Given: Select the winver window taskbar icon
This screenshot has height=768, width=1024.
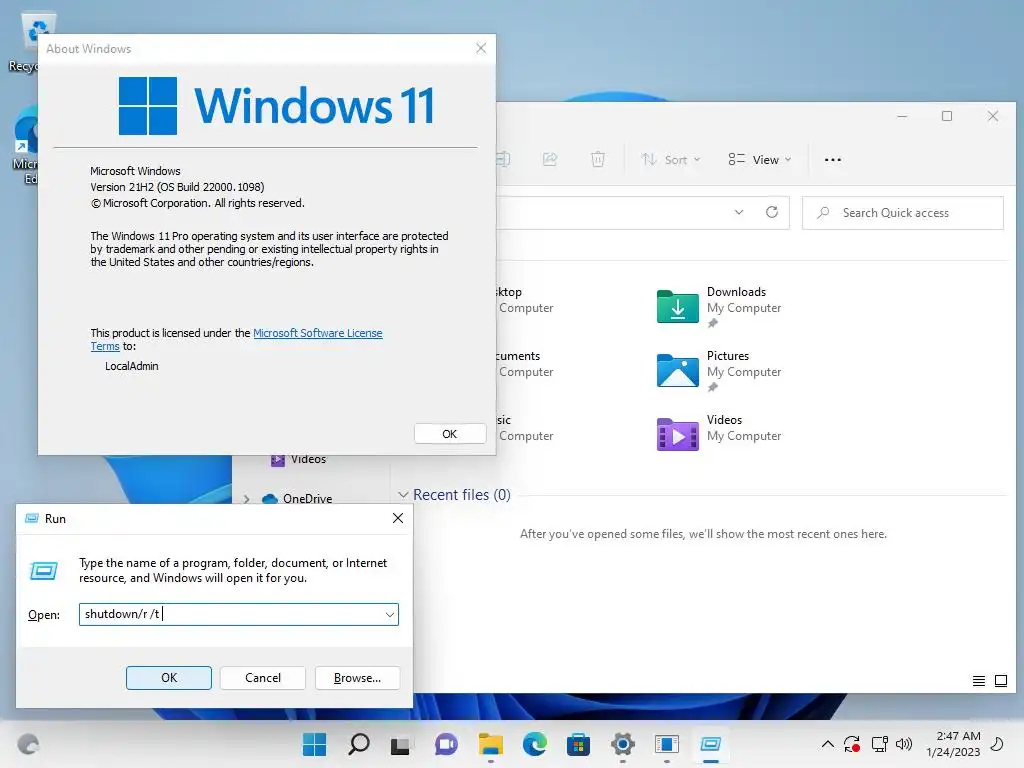Looking at the screenshot, I should [667, 744].
